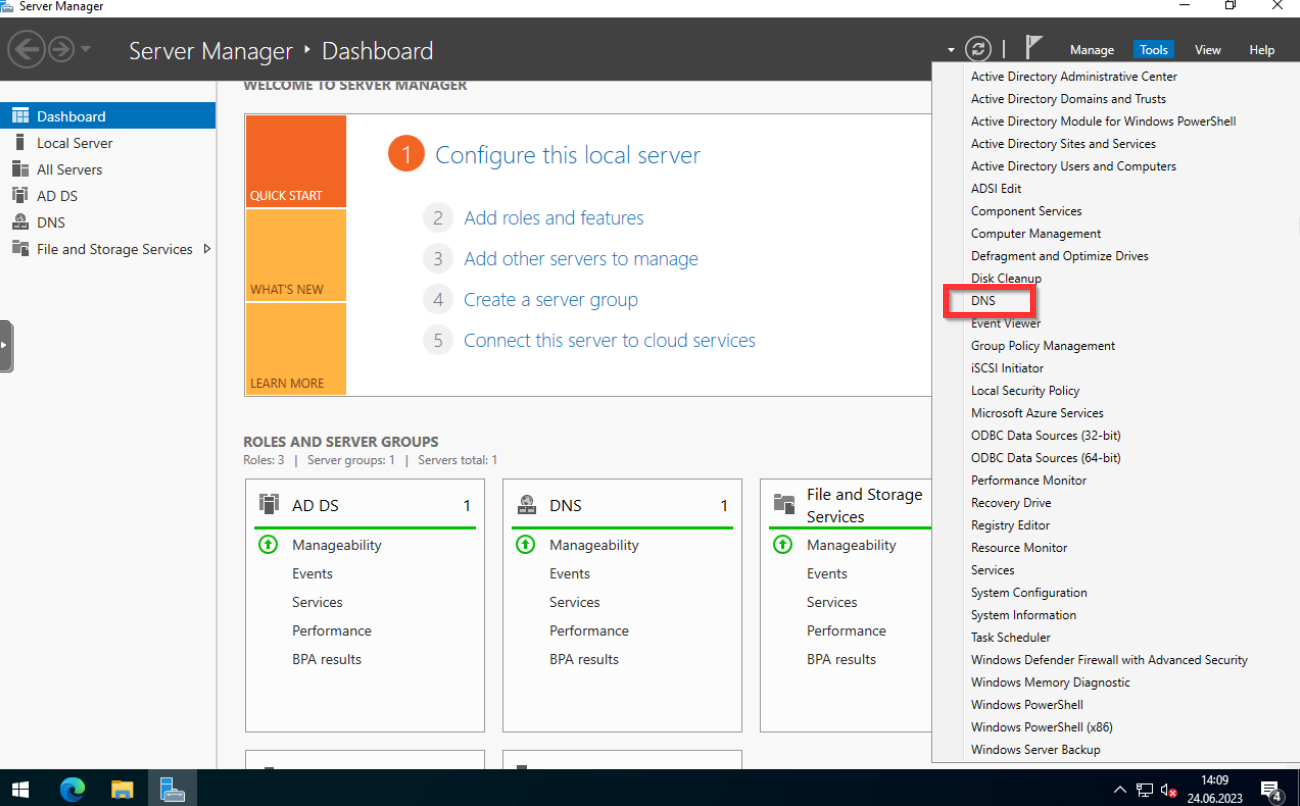Select the QUICK START tile
The width and height of the screenshot is (1300, 806).
click(x=296, y=161)
